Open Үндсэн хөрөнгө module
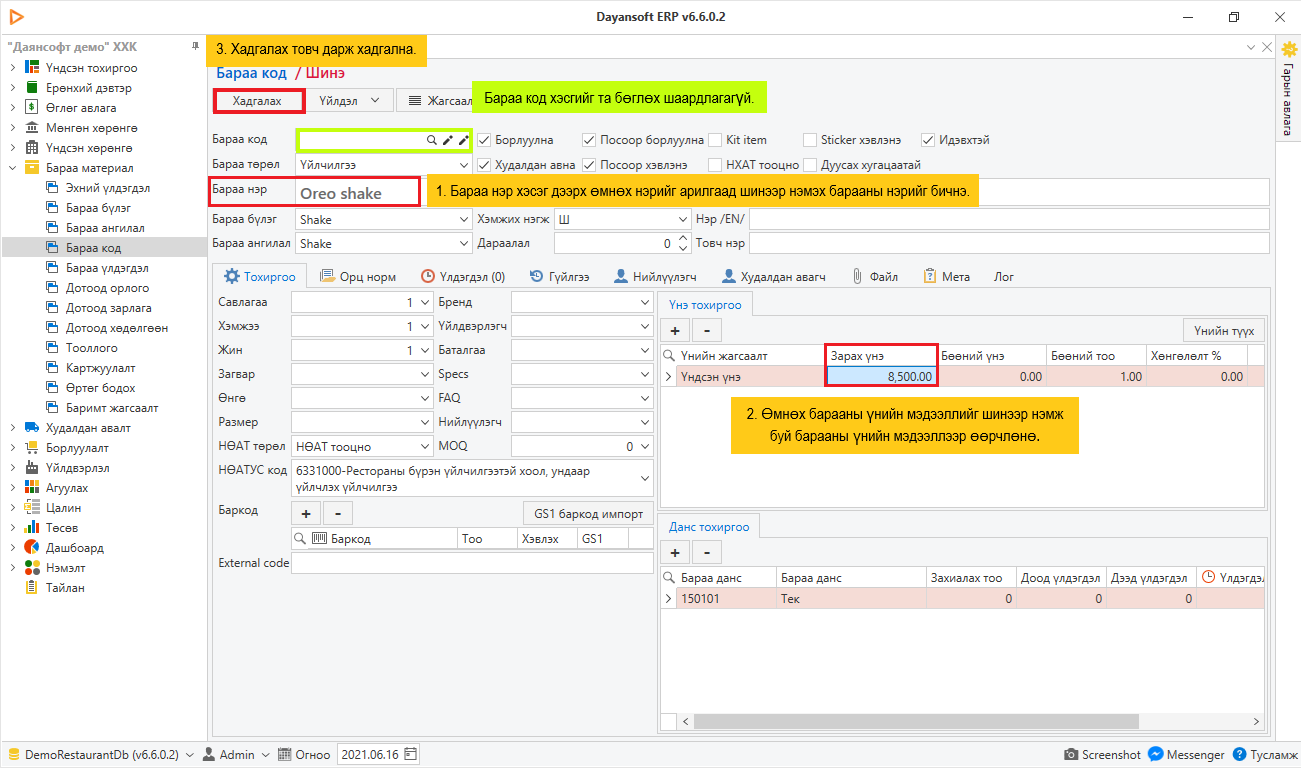This screenshot has width=1301, height=768. tap(90, 148)
